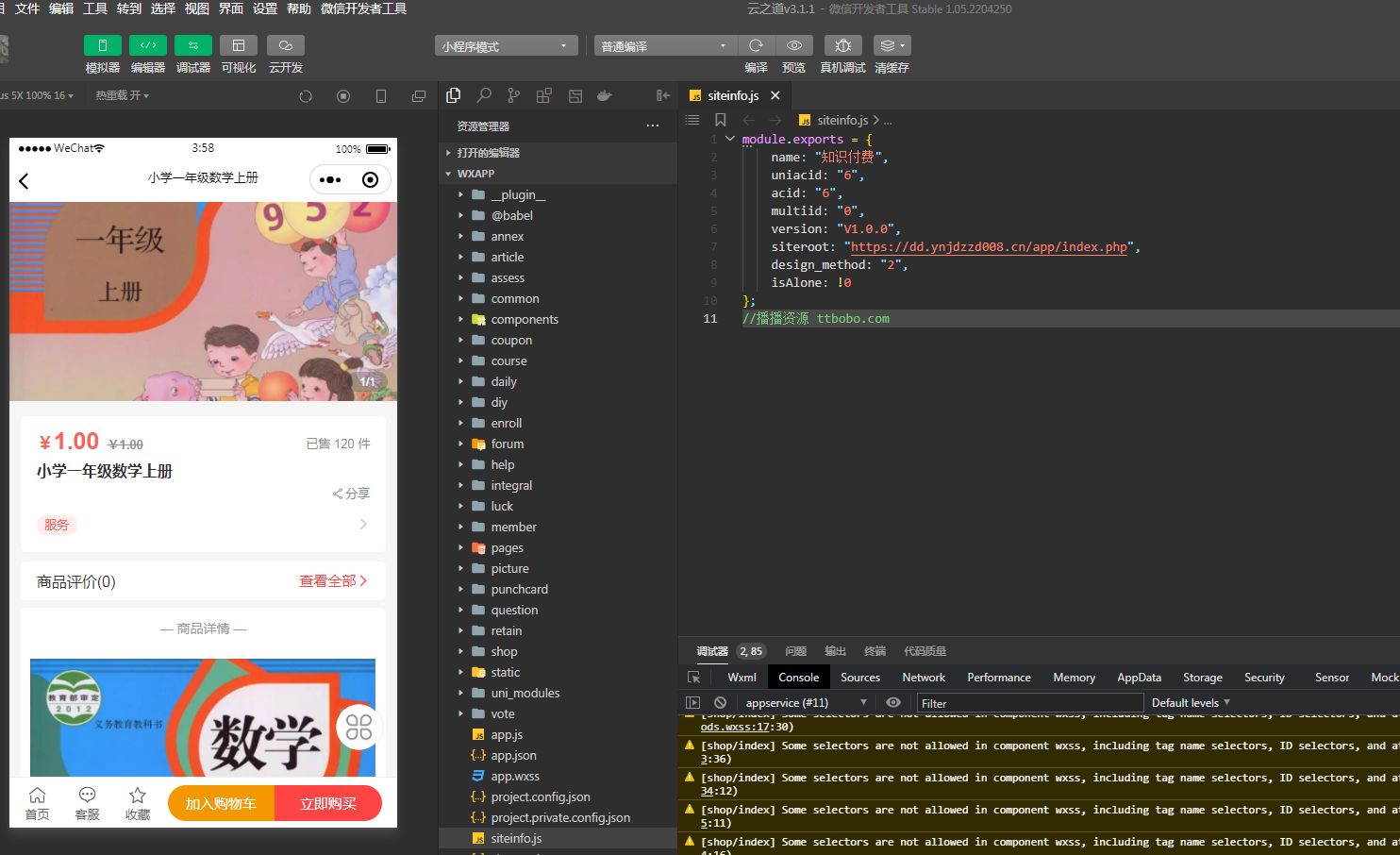The height and width of the screenshot is (855, 1400).
Task: Detach the simulator into separate window
Action: tap(419, 96)
